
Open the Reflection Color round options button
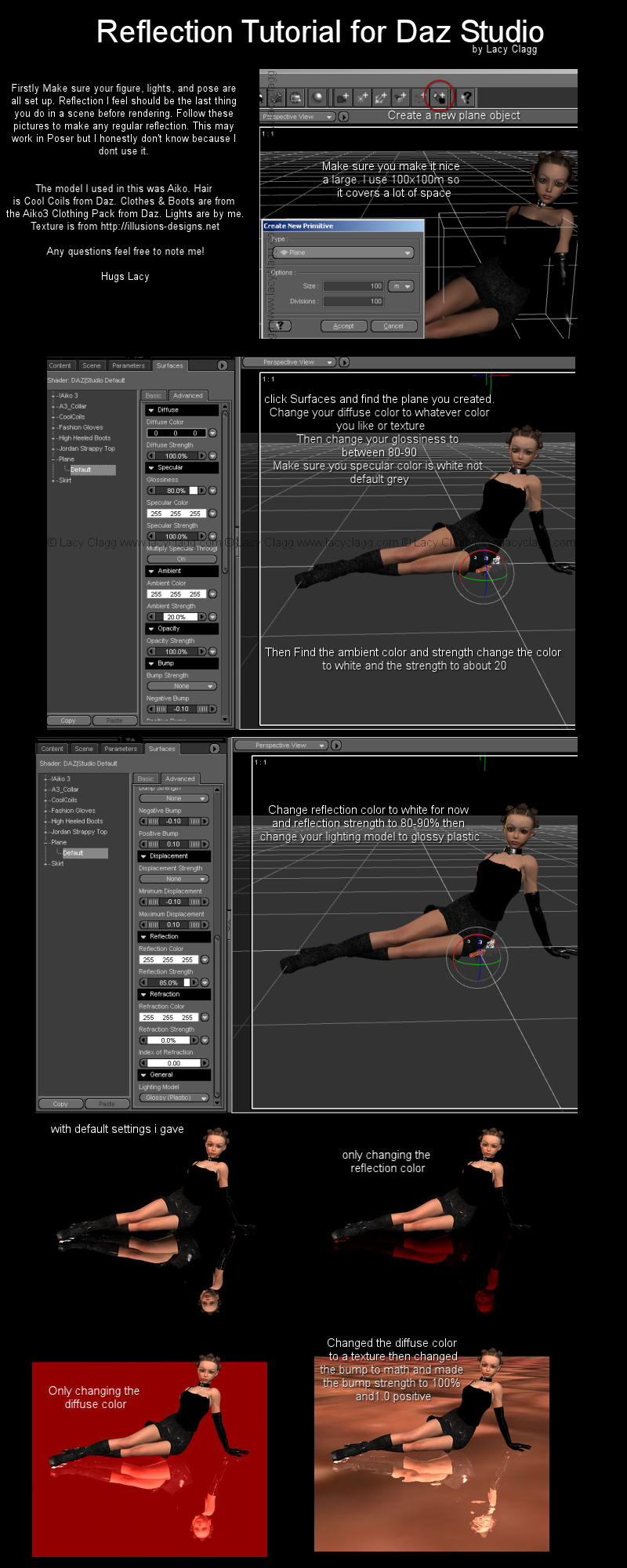click(205, 960)
